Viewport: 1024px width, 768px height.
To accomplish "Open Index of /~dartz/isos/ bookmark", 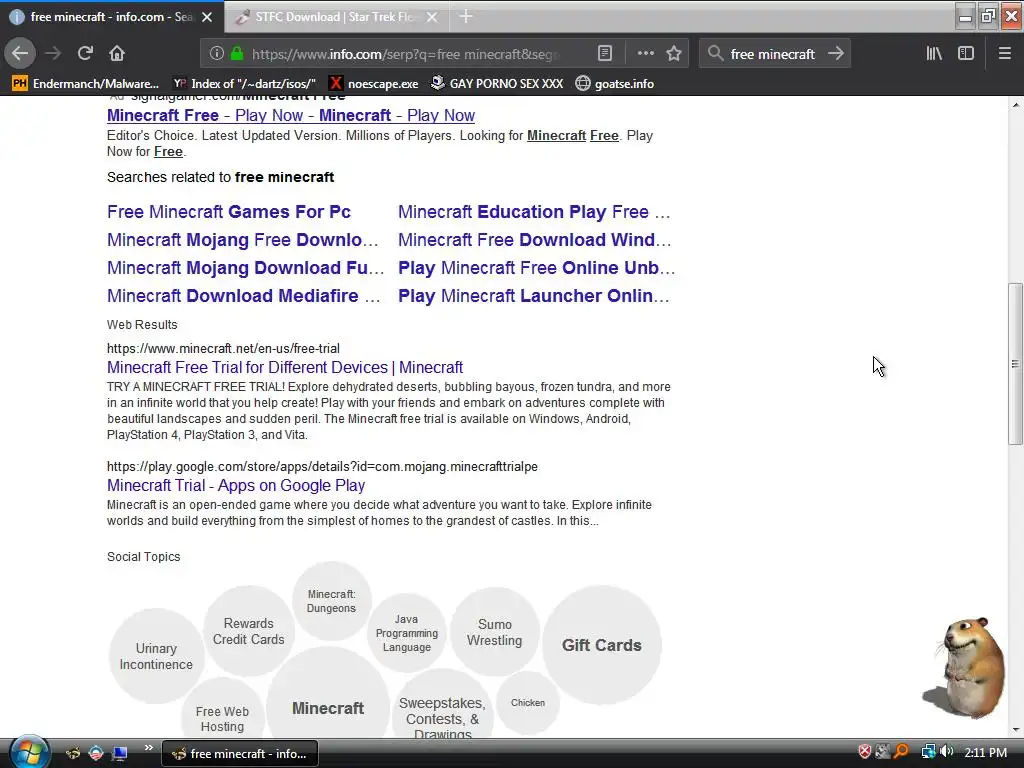I will pos(244,84).
